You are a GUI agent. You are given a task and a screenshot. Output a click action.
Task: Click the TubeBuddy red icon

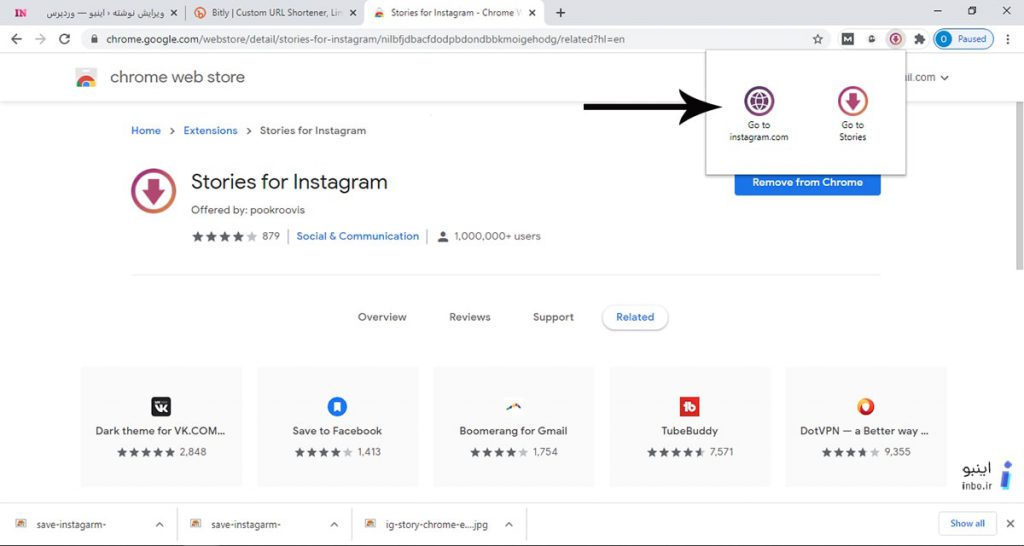pos(690,406)
